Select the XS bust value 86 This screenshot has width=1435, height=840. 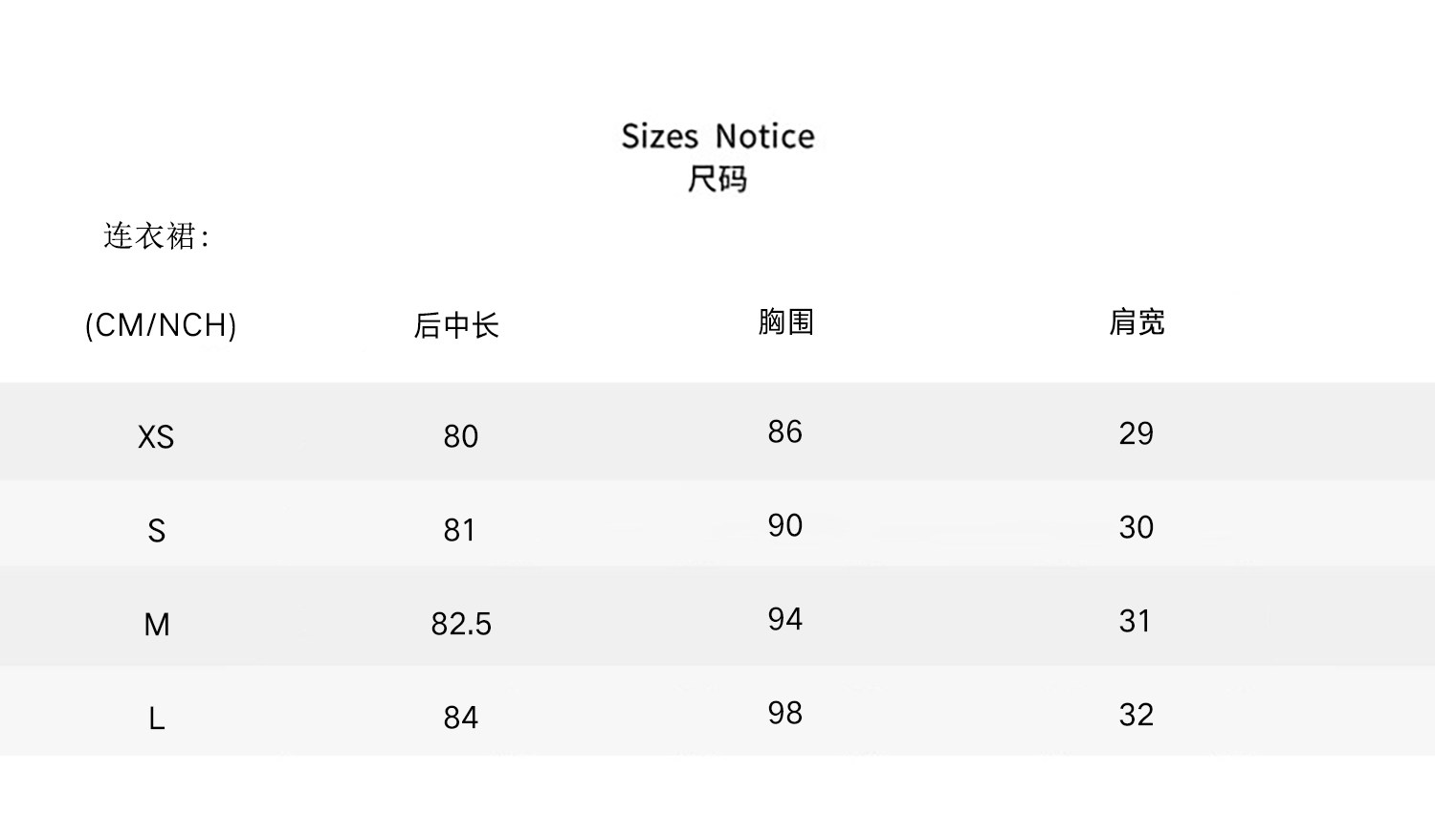tap(784, 431)
